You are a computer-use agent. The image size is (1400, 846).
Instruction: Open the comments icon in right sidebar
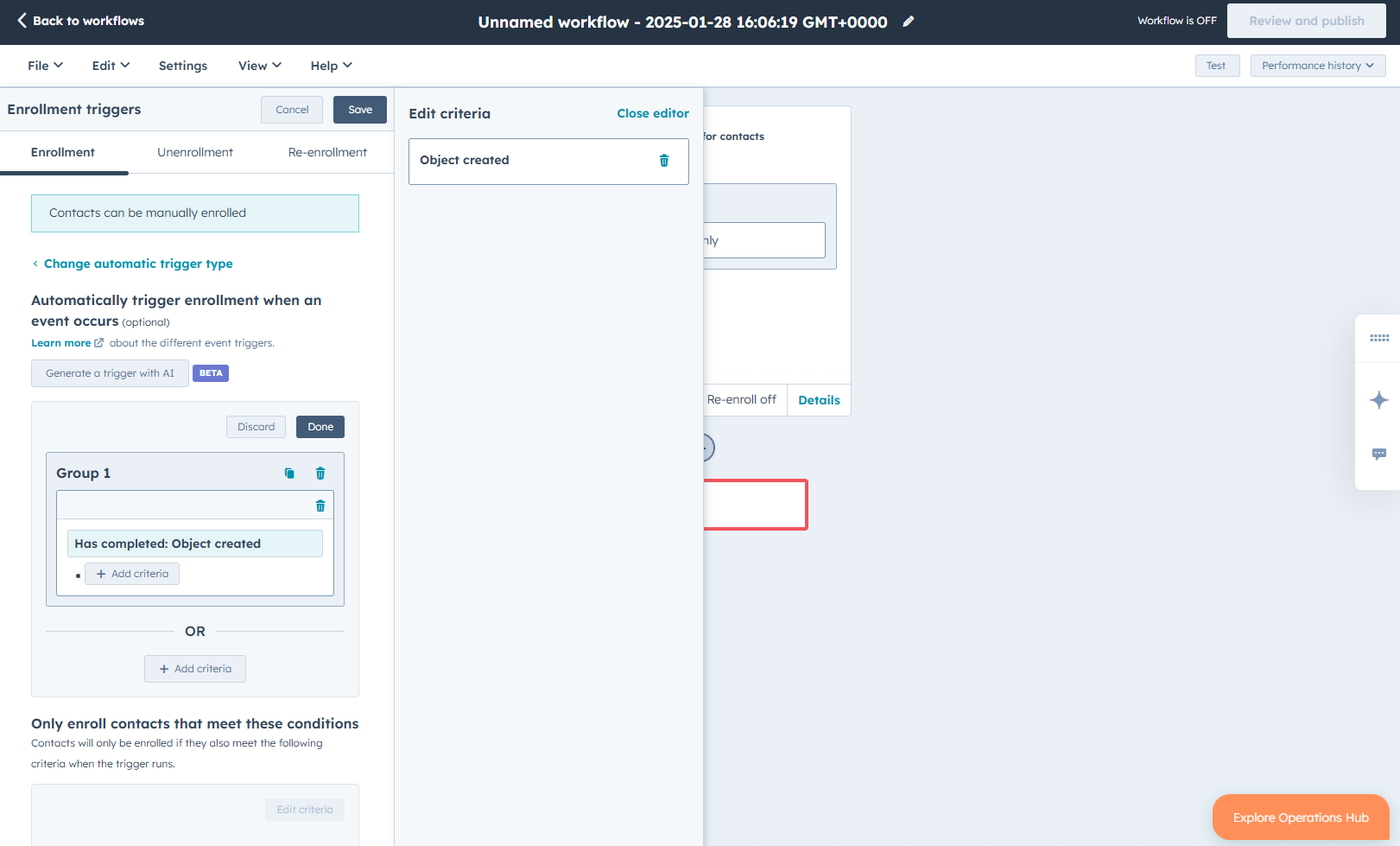pyautogui.click(x=1379, y=455)
